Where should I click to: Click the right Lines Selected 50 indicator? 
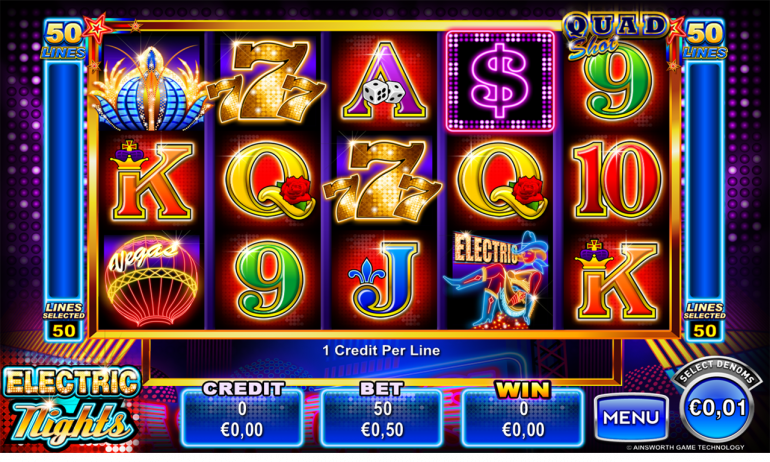[x=705, y=321]
